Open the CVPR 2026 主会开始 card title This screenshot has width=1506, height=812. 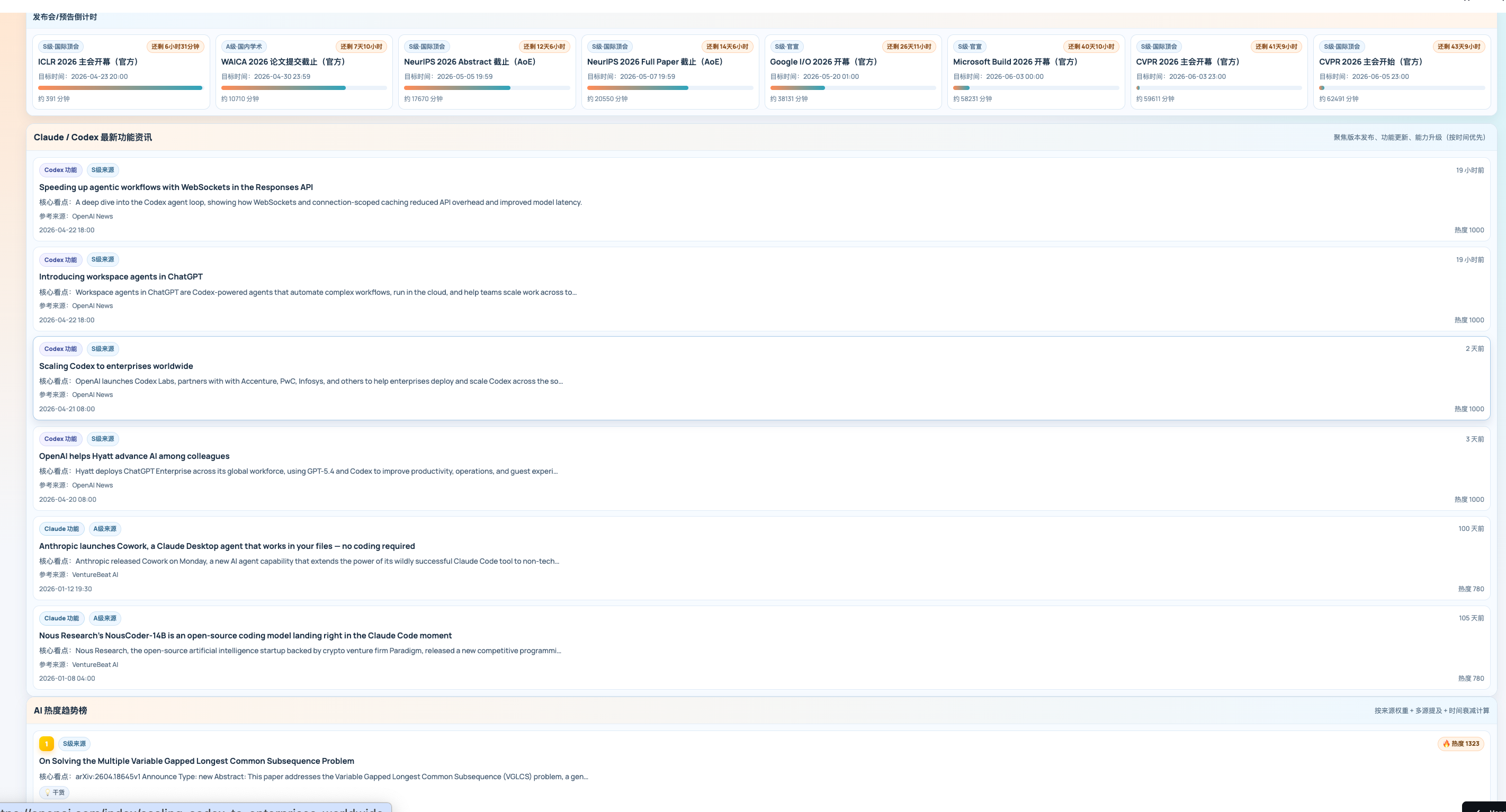point(1373,61)
